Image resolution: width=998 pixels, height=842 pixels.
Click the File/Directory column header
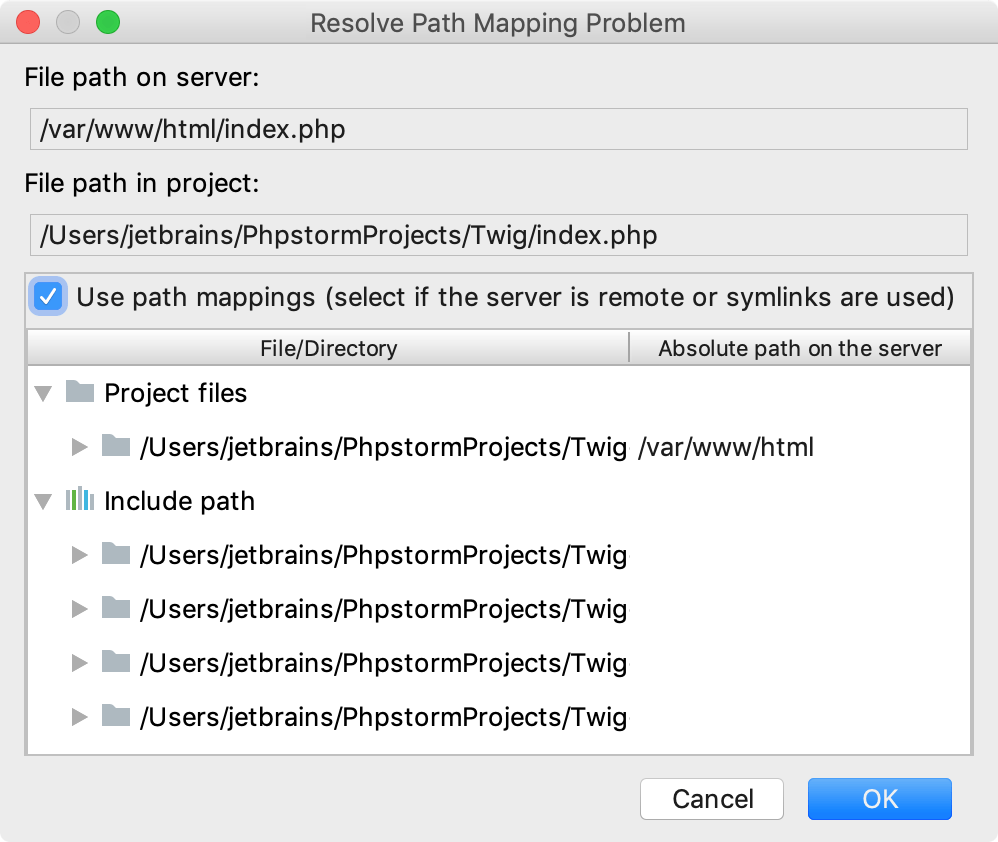(x=327, y=348)
